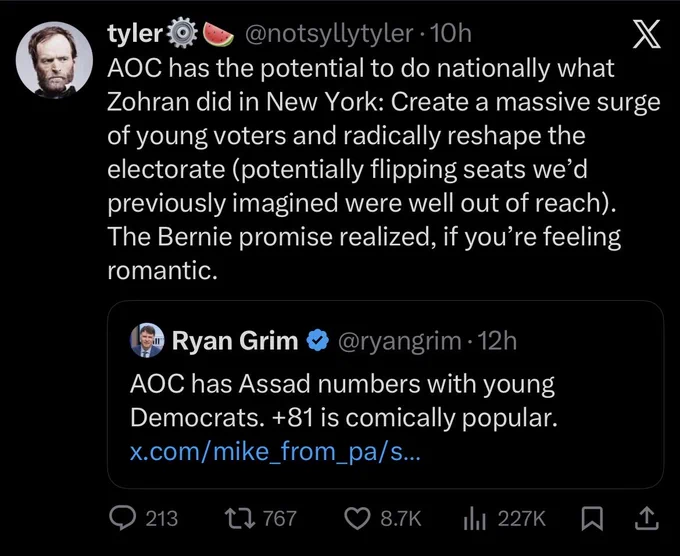
Task: Open the view analytics bar chart icon
Action: point(474,519)
